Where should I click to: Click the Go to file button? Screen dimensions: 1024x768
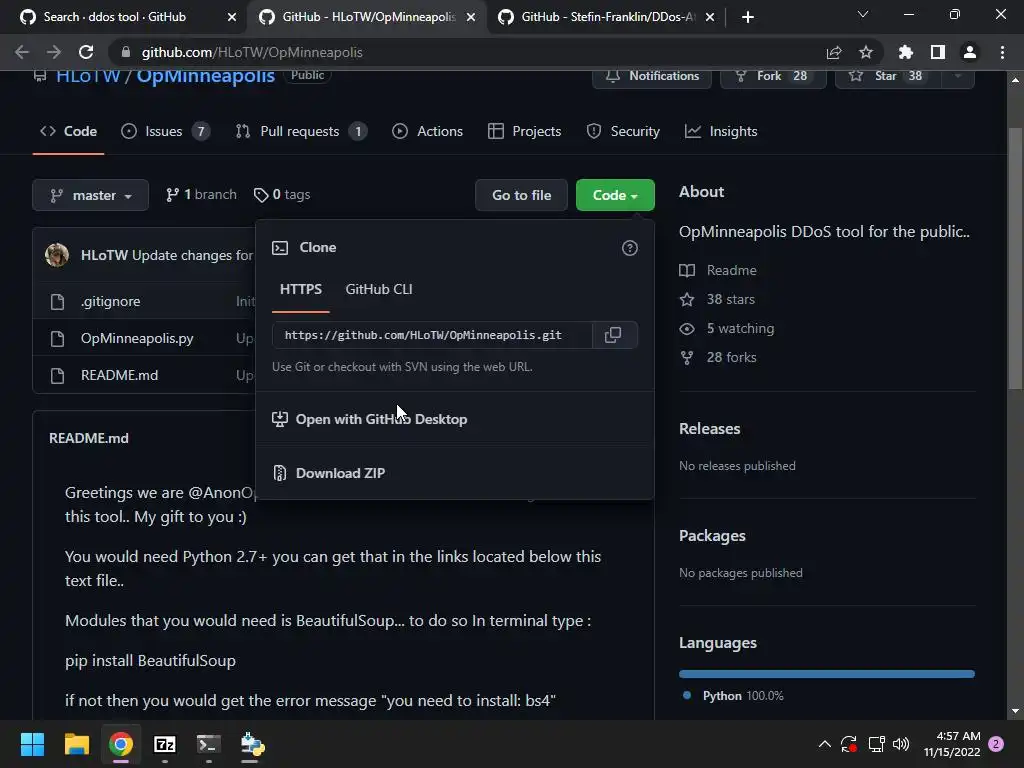tap(521, 195)
